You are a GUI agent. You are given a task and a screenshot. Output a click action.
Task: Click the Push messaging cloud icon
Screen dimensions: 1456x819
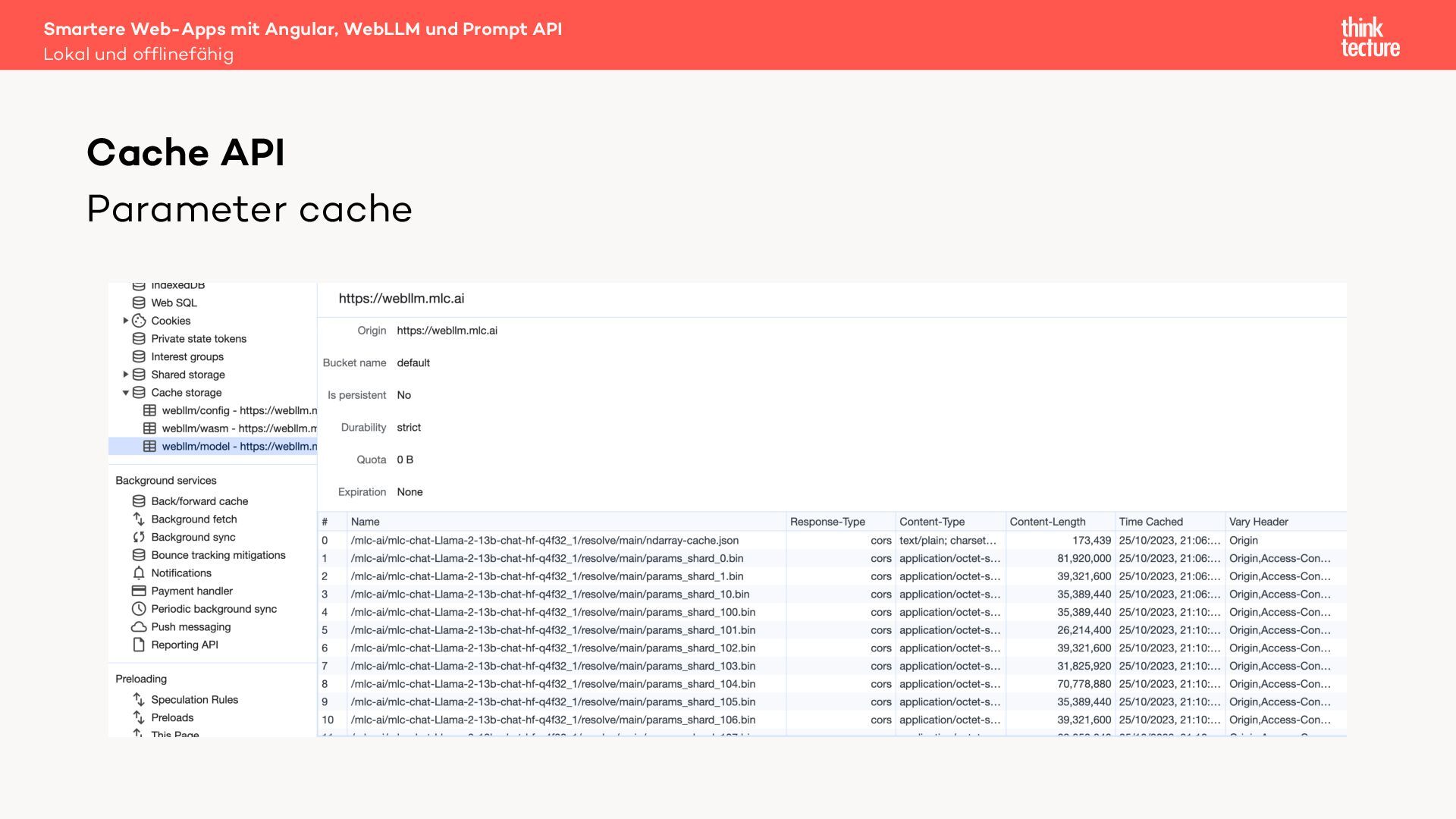[139, 627]
